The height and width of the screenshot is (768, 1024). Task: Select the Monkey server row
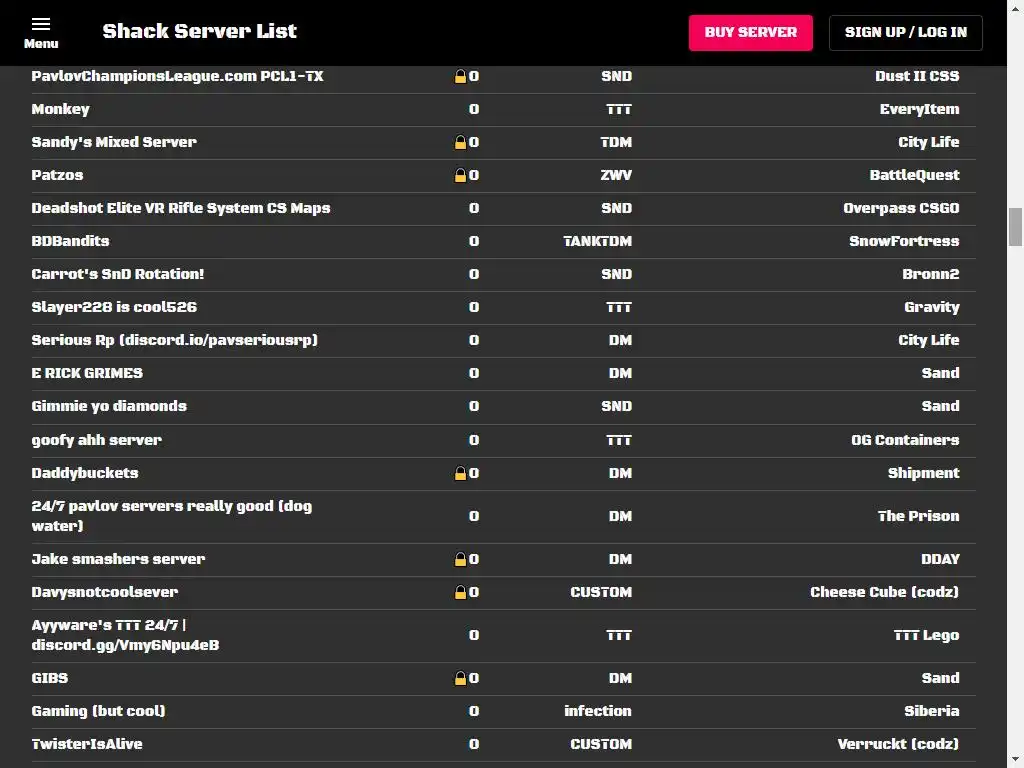504,110
